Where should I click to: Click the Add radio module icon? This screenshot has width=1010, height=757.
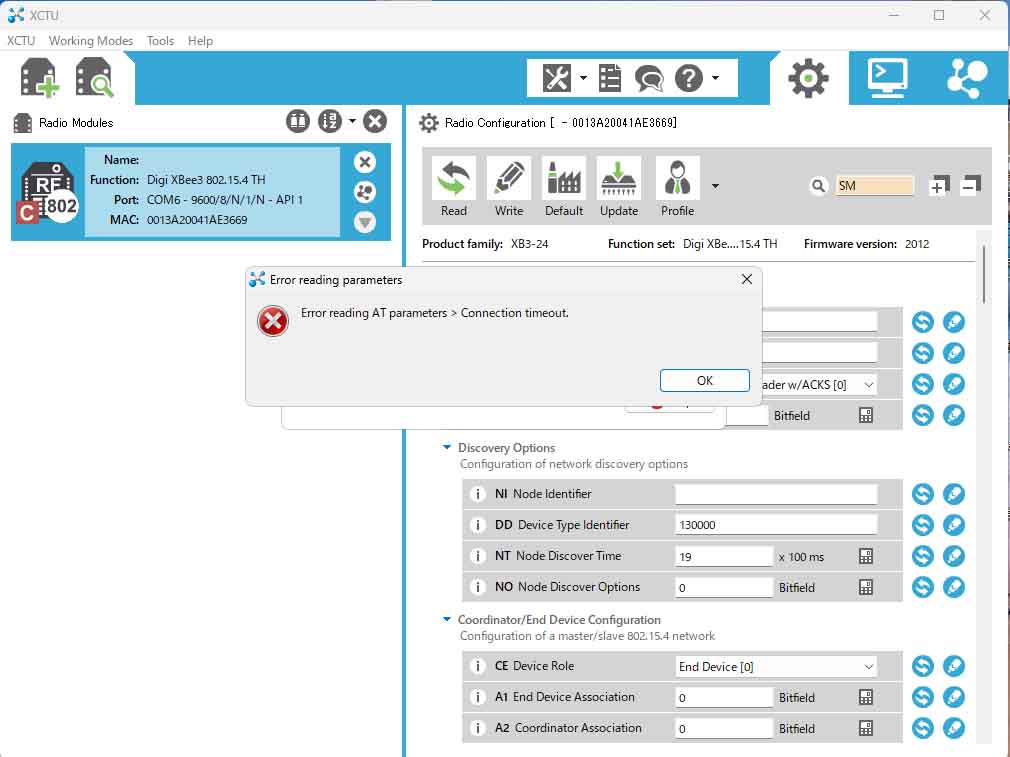click(39, 77)
